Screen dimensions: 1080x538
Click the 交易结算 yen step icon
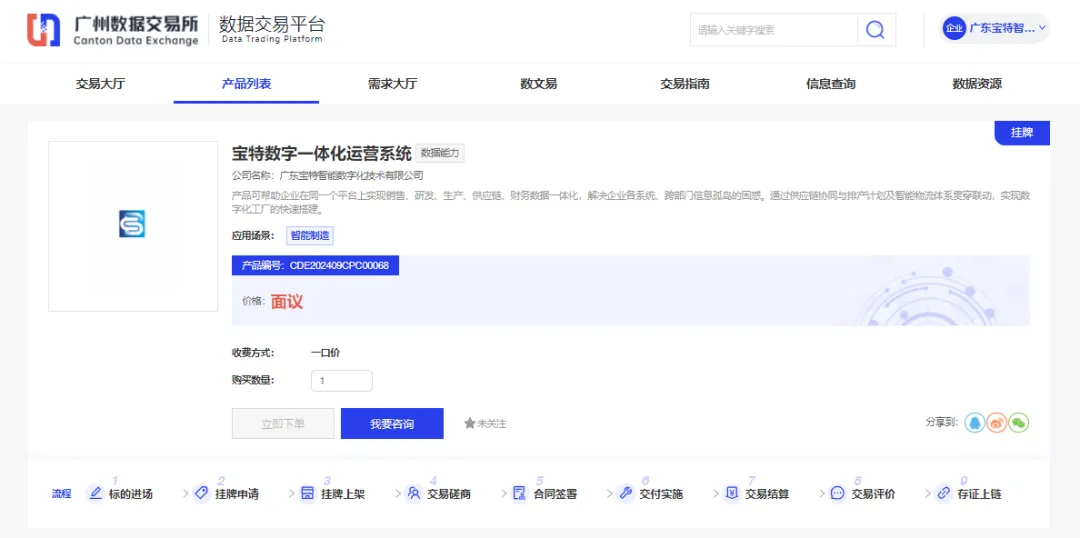tap(731, 493)
